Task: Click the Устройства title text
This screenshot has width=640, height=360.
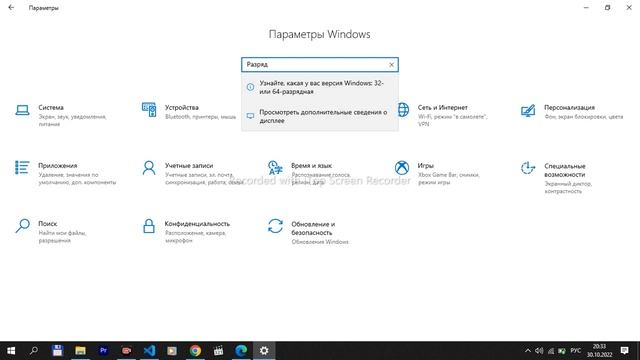Action: coord(182,107)
